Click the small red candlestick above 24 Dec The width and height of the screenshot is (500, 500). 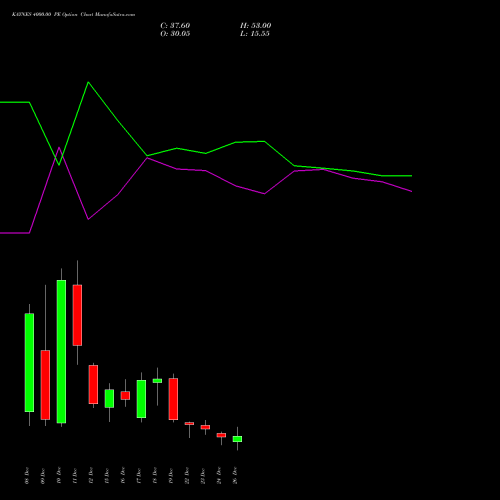coord(221,435)
